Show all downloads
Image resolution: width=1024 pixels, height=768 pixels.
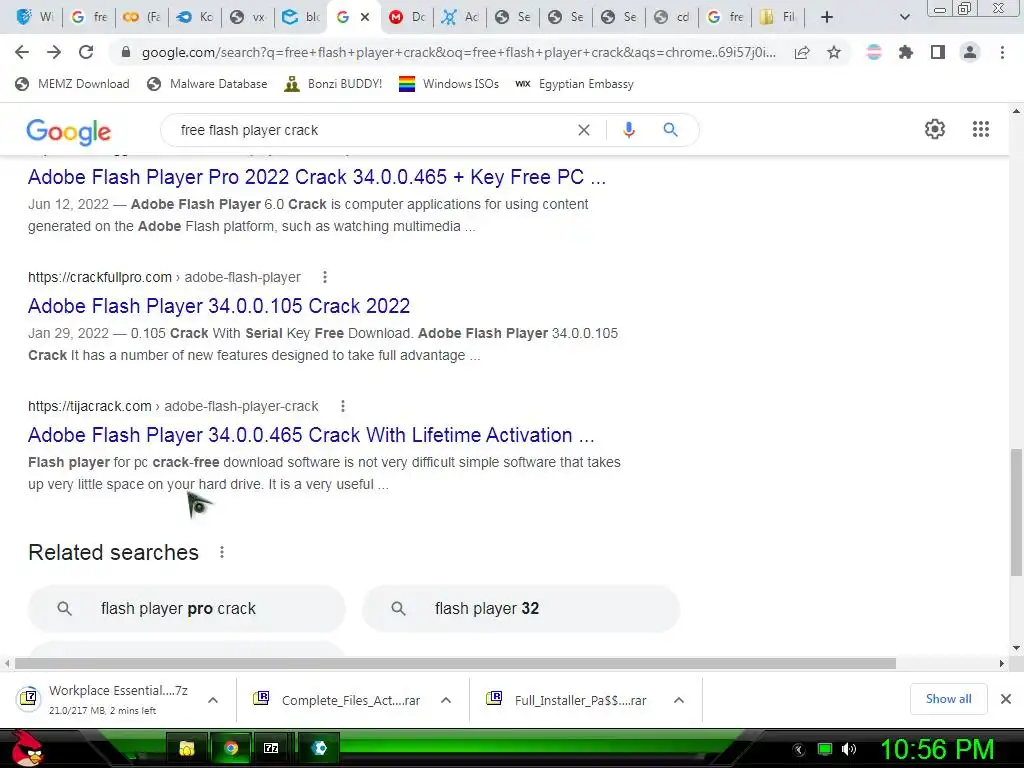point(948,699)
